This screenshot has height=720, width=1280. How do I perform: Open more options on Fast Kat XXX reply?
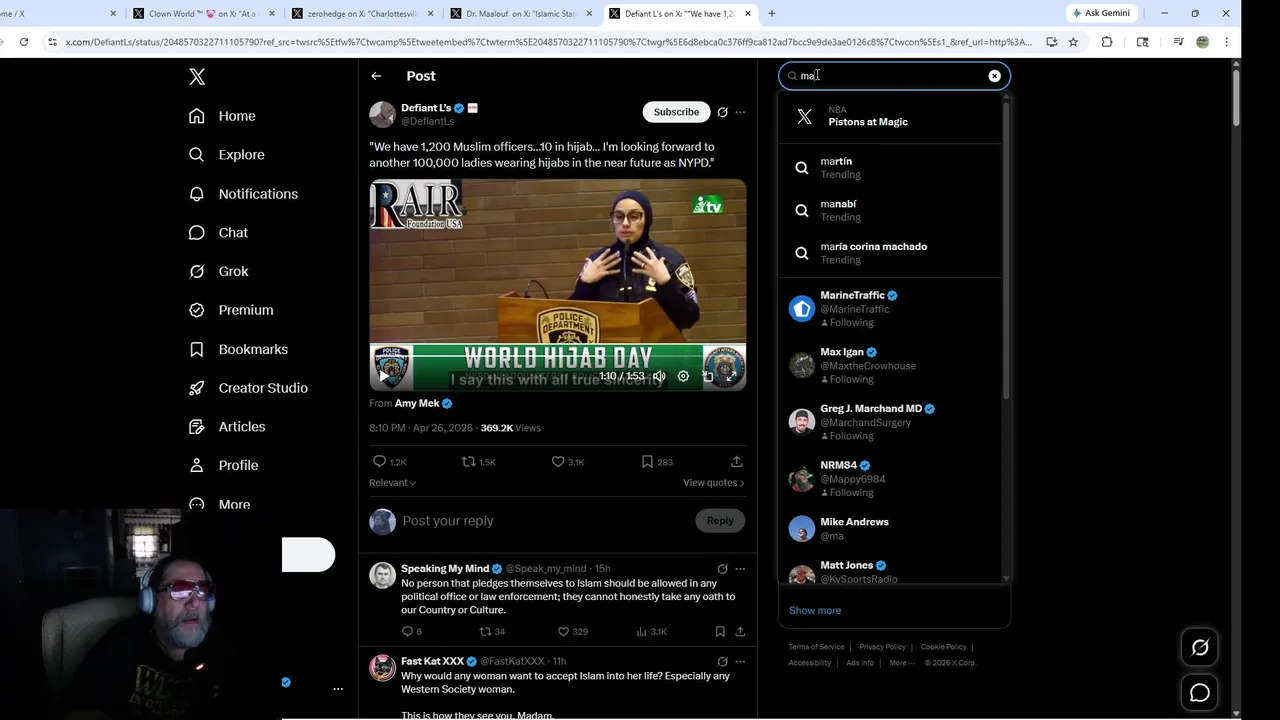pyautogui.click(x=740, y=662)
